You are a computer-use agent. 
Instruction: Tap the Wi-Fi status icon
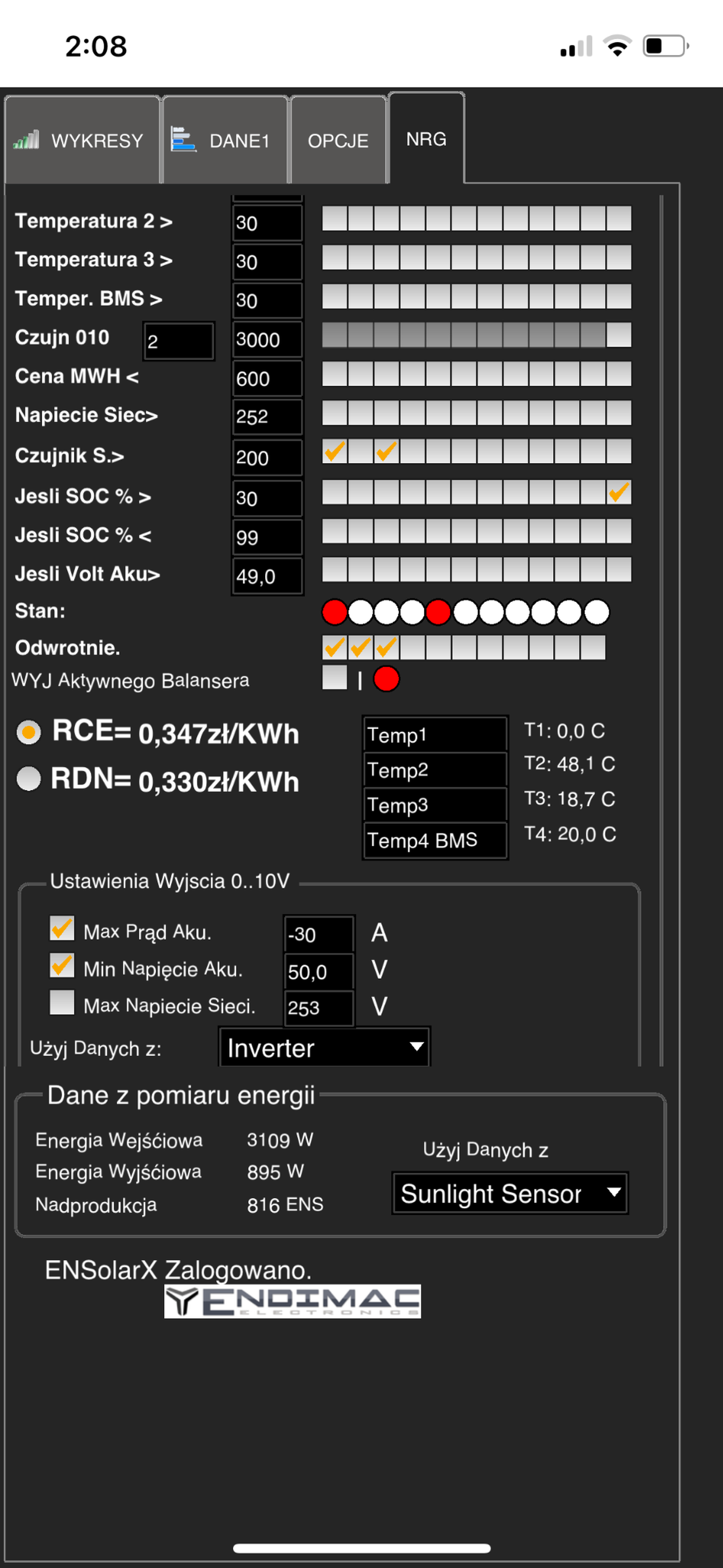click(x=617, y=45)
